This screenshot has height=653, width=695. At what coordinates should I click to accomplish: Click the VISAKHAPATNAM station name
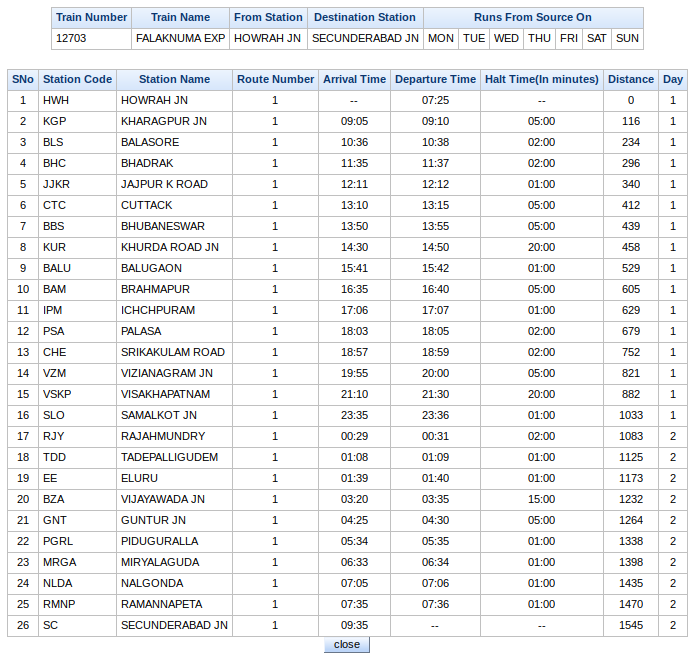(x=165, y=394)
